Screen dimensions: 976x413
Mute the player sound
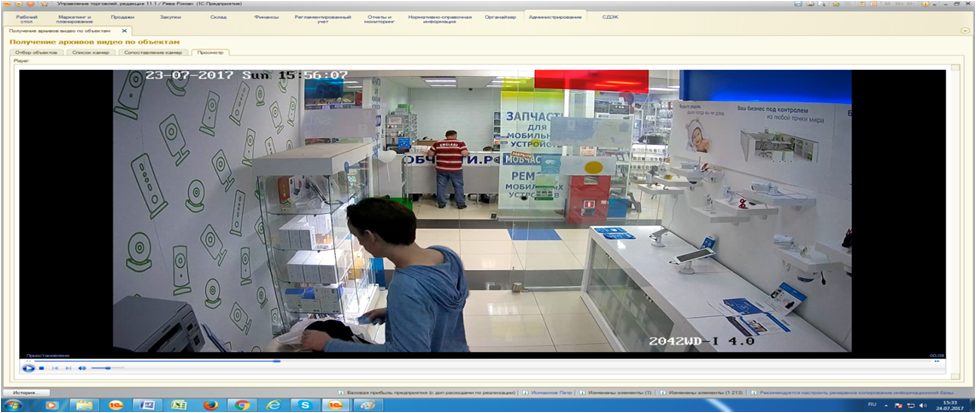click(x=82, y=368)
